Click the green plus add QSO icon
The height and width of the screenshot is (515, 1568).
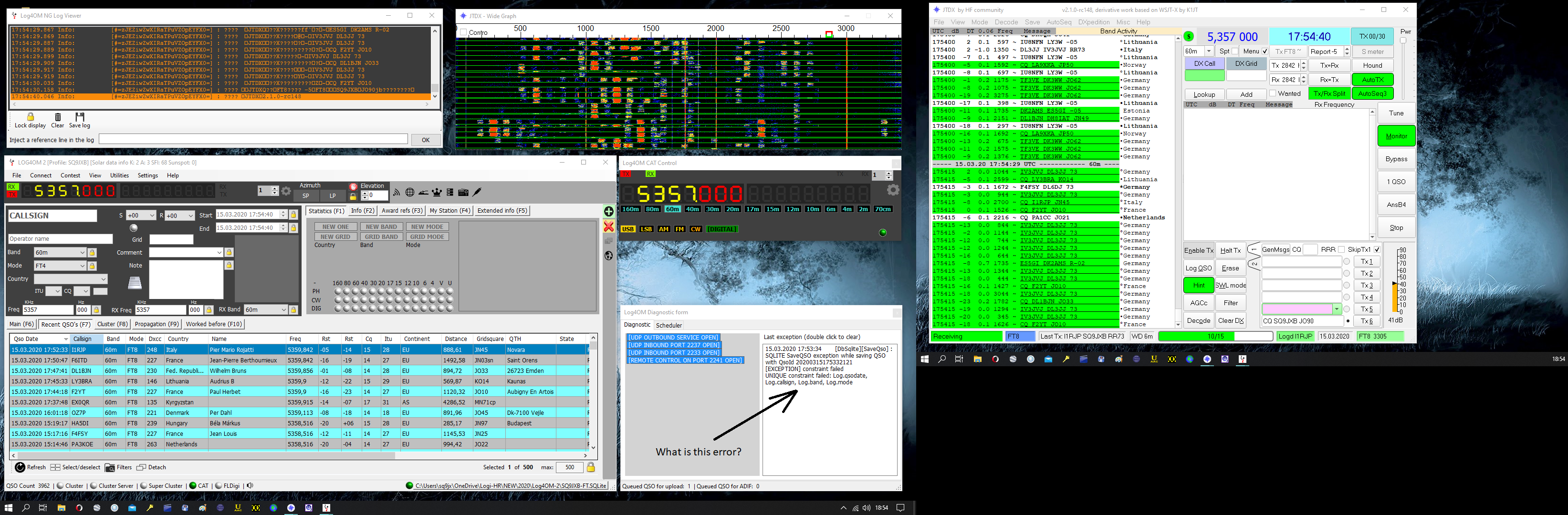[x=608, y=211]
